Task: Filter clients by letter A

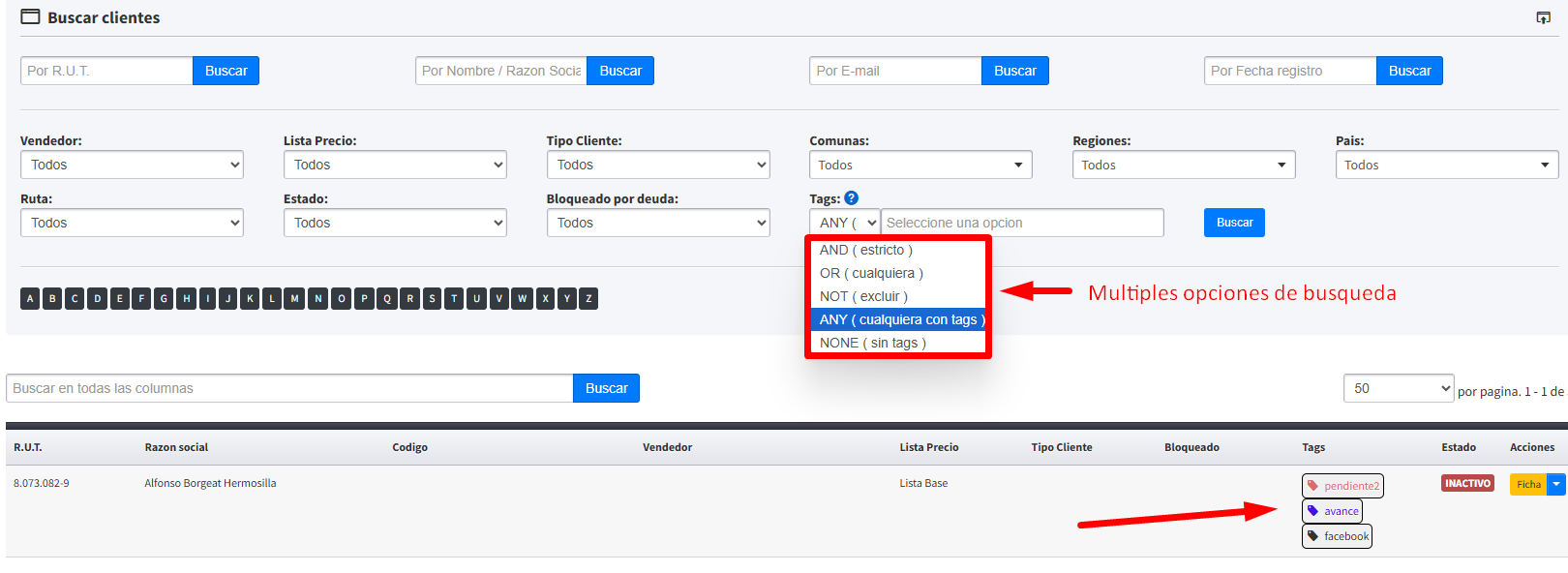Action: click(30, 298)
